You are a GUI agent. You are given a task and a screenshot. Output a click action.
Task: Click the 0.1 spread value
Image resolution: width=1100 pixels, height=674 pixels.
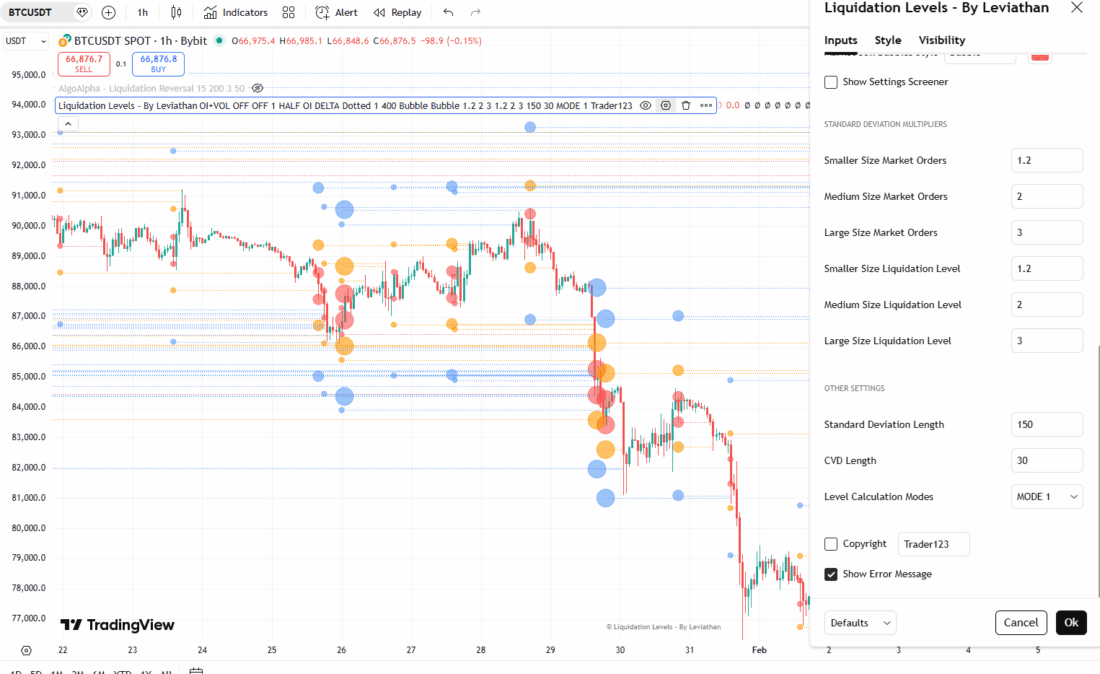pos(121,64)
